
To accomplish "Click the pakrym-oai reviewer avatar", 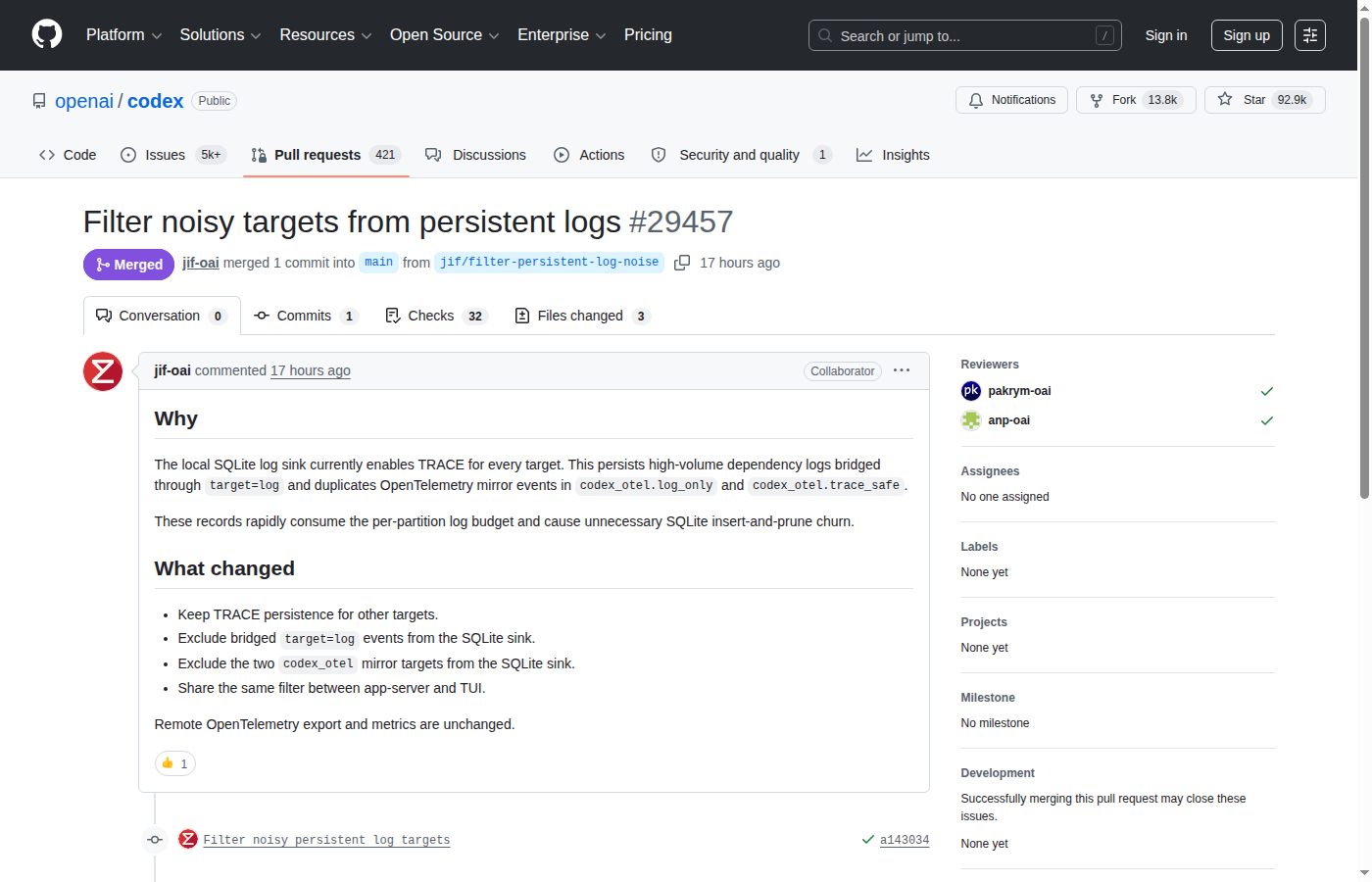I will [971, 391].
